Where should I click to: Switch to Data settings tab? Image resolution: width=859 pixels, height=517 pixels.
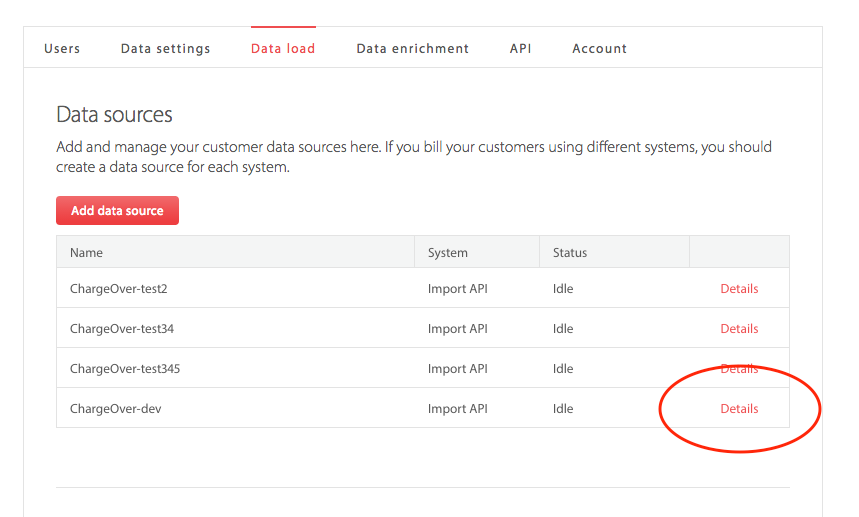165,49
